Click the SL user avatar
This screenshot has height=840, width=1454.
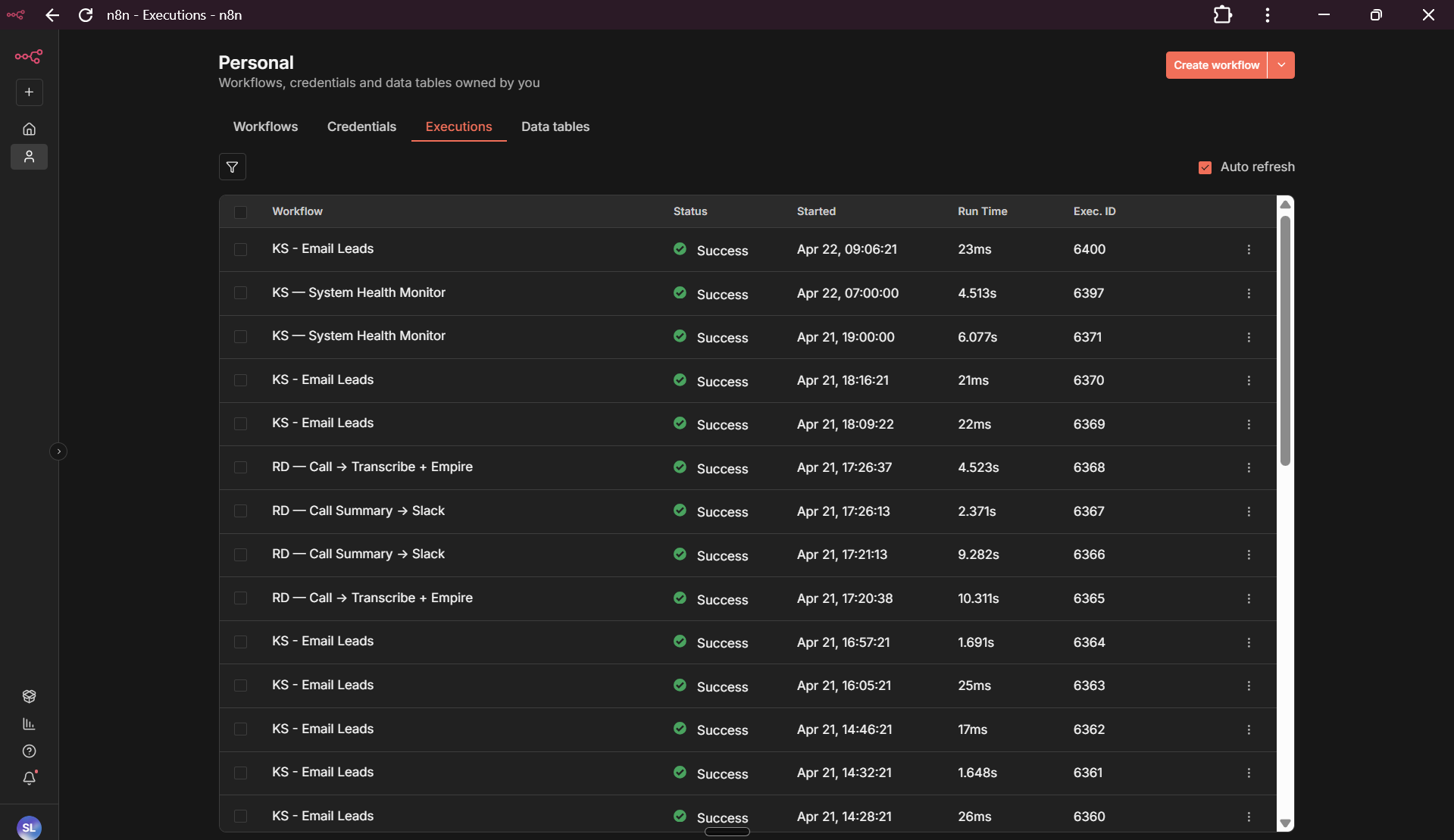pos(29,827)
